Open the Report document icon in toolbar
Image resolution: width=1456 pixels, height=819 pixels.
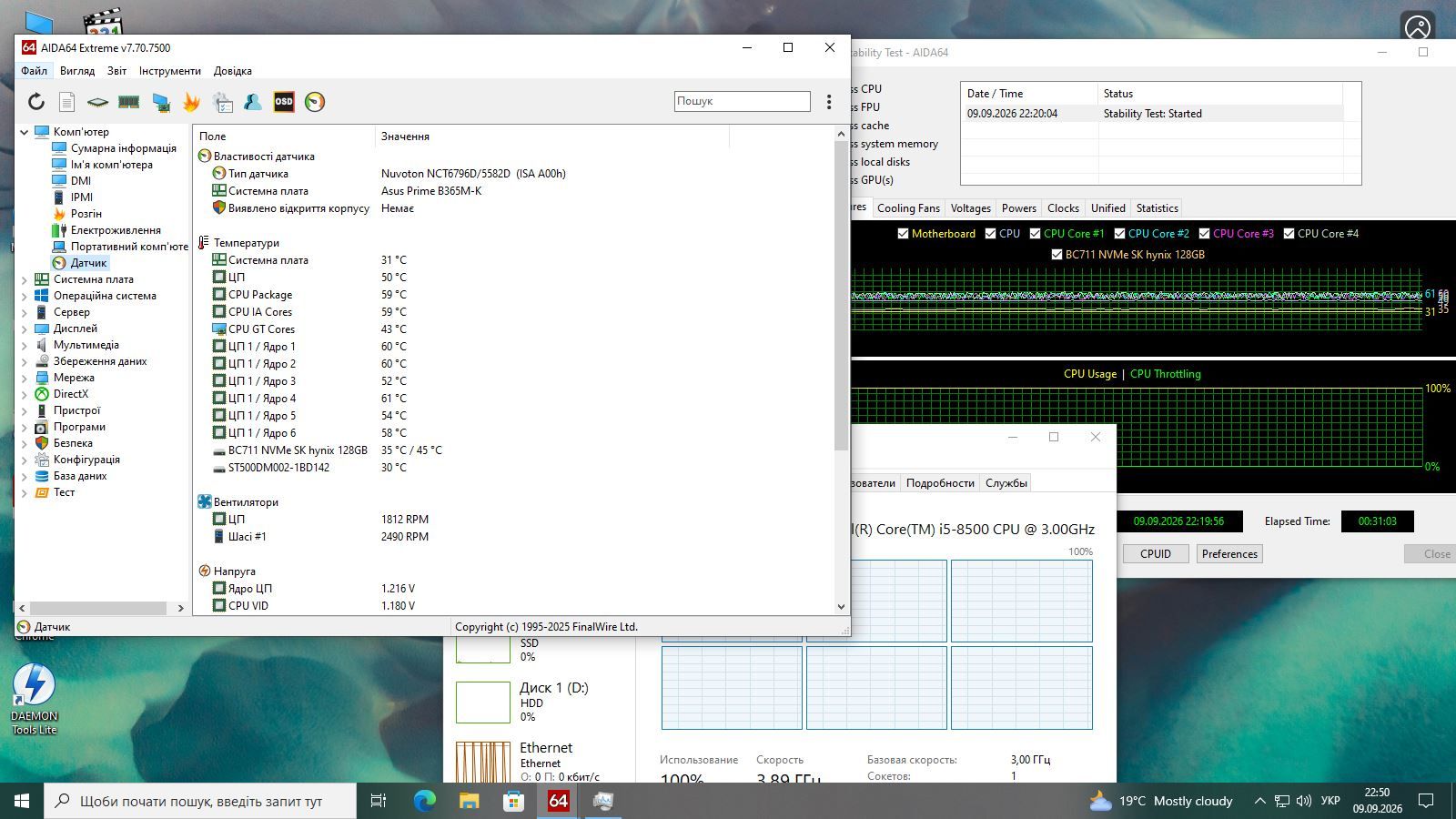coord(66,102)
